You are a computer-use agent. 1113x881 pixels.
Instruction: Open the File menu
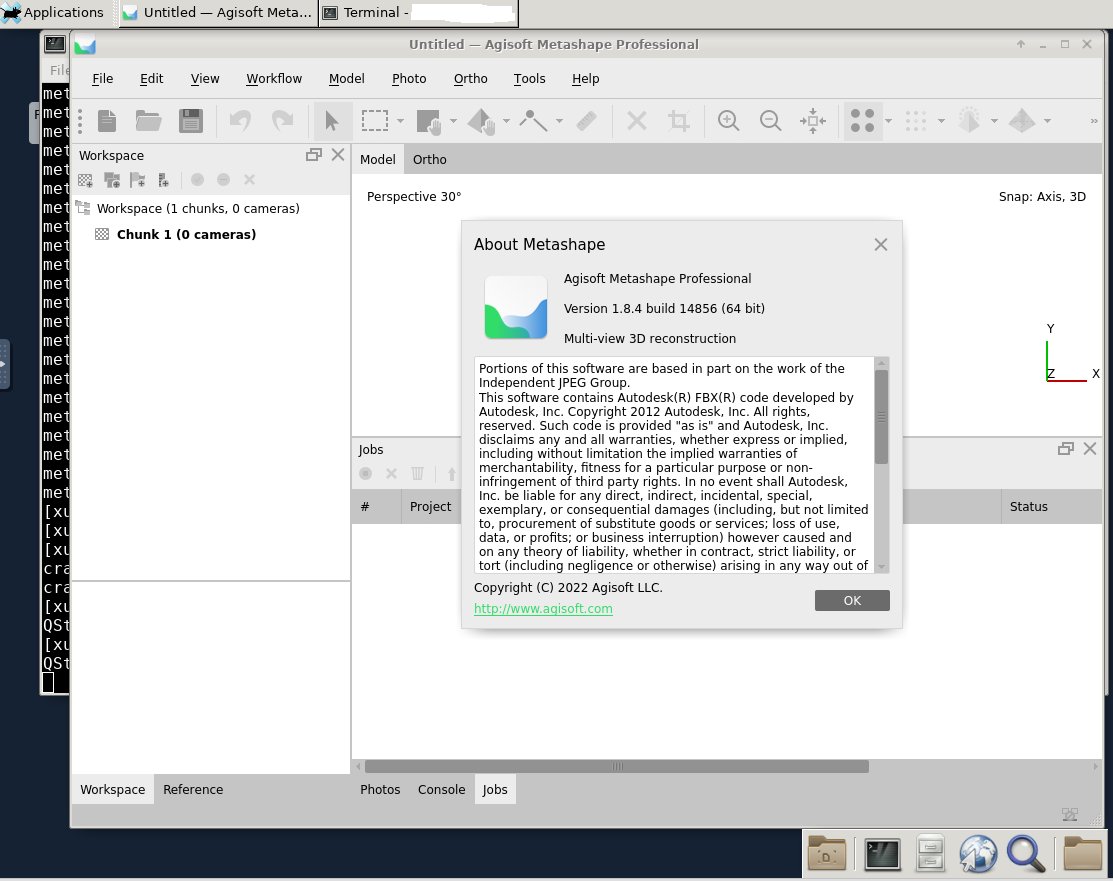point(102,79)
